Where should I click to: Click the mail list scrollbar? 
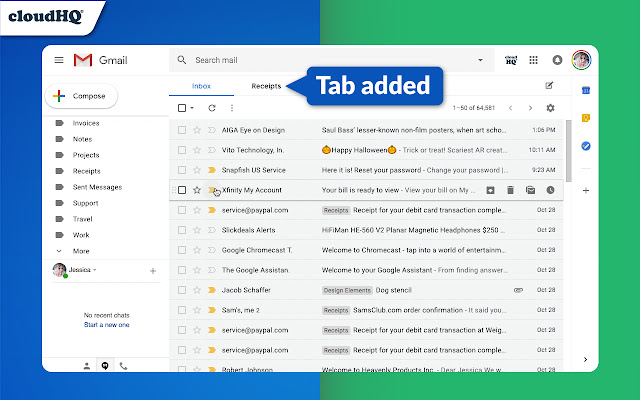pyautogui.click(x=569, y=151)
